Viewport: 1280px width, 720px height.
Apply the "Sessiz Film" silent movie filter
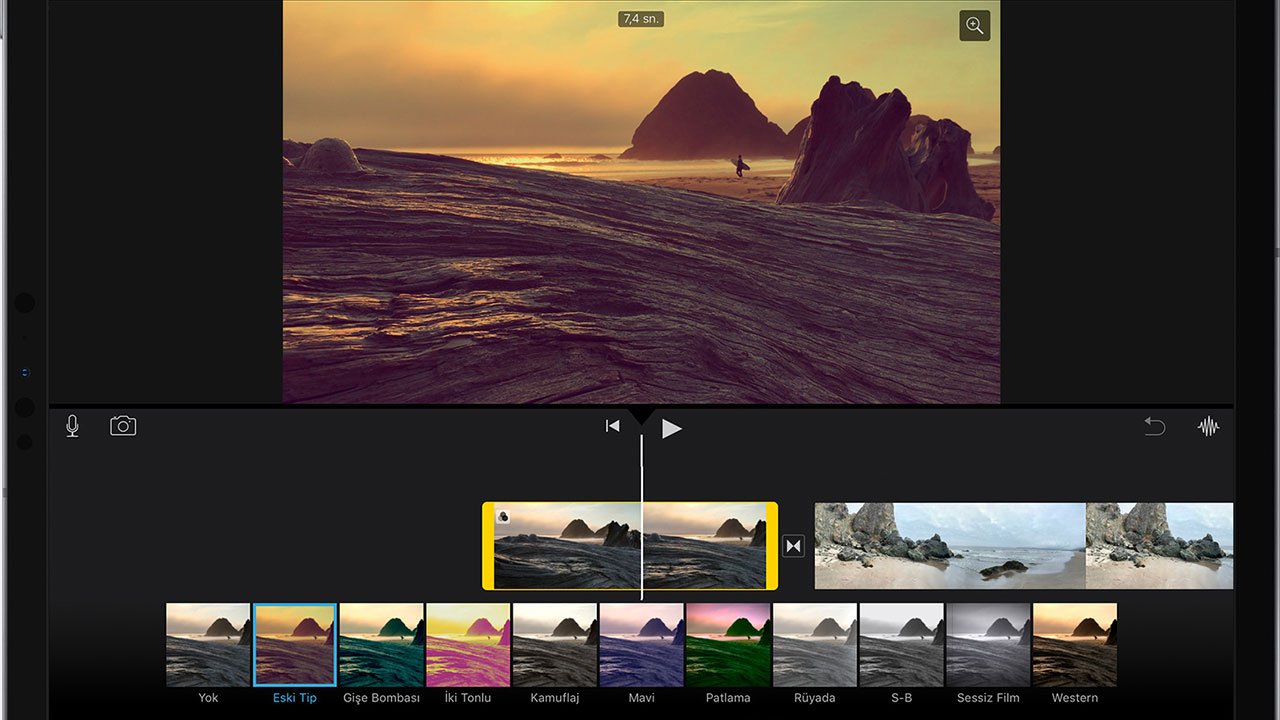(989, 644)
